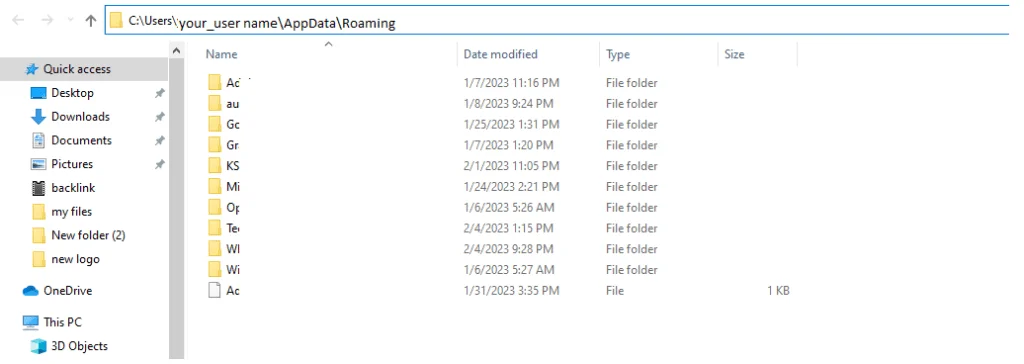The image size is (1024, 364).
Task: Select Quick access in navigation pane
Action: pos(76,69)
